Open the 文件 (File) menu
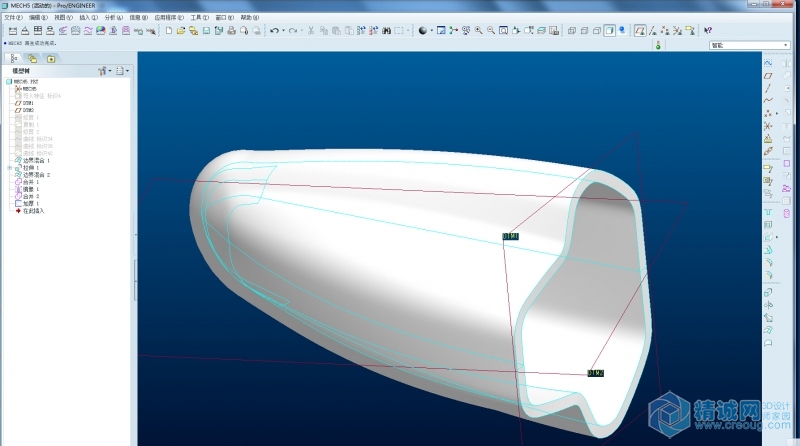This screenshot has height=446, width=800. pos(14,18)
